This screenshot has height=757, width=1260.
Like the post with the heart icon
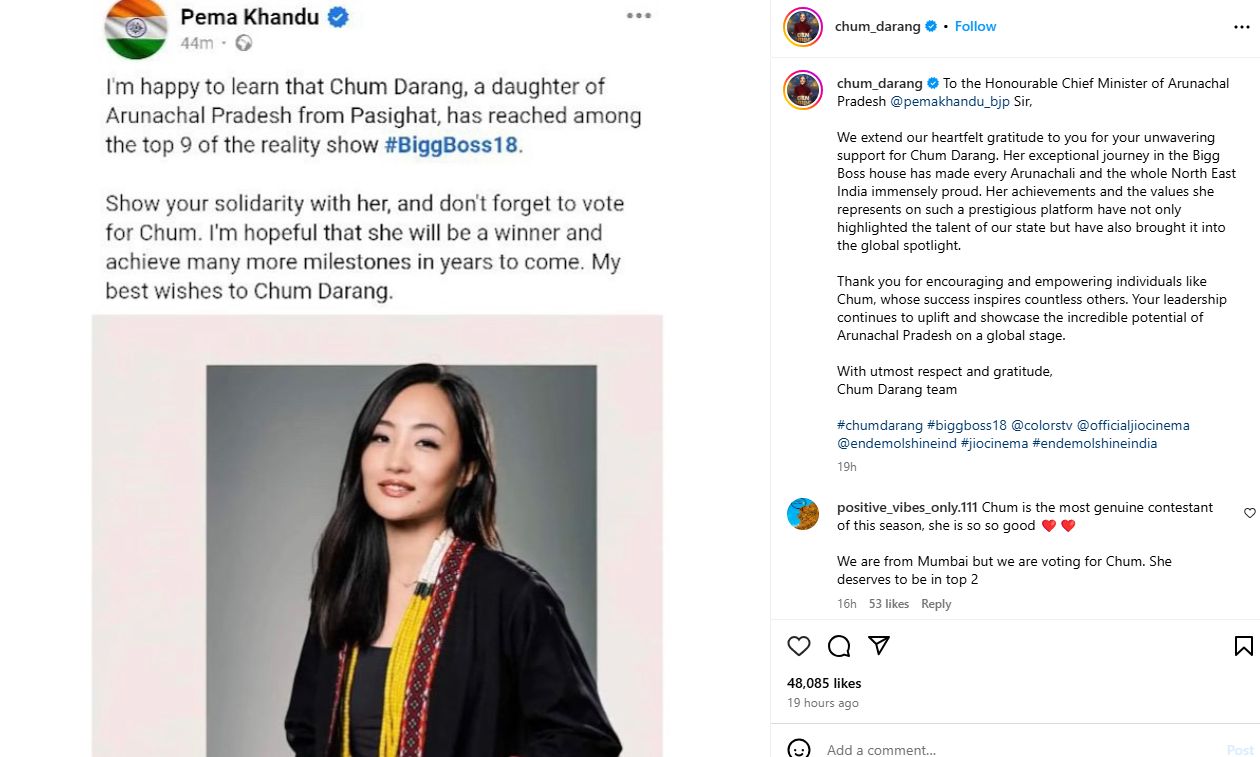click(798, 646)
